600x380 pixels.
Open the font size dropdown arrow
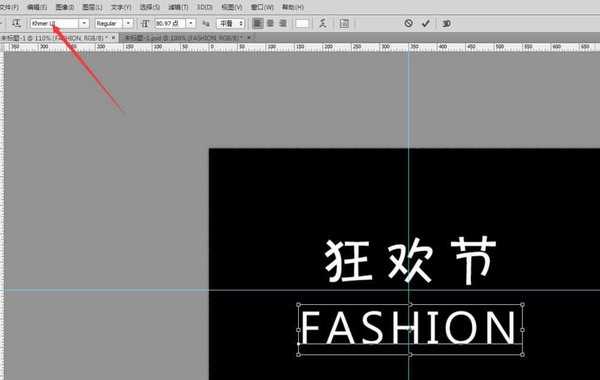tap(191, 24)
